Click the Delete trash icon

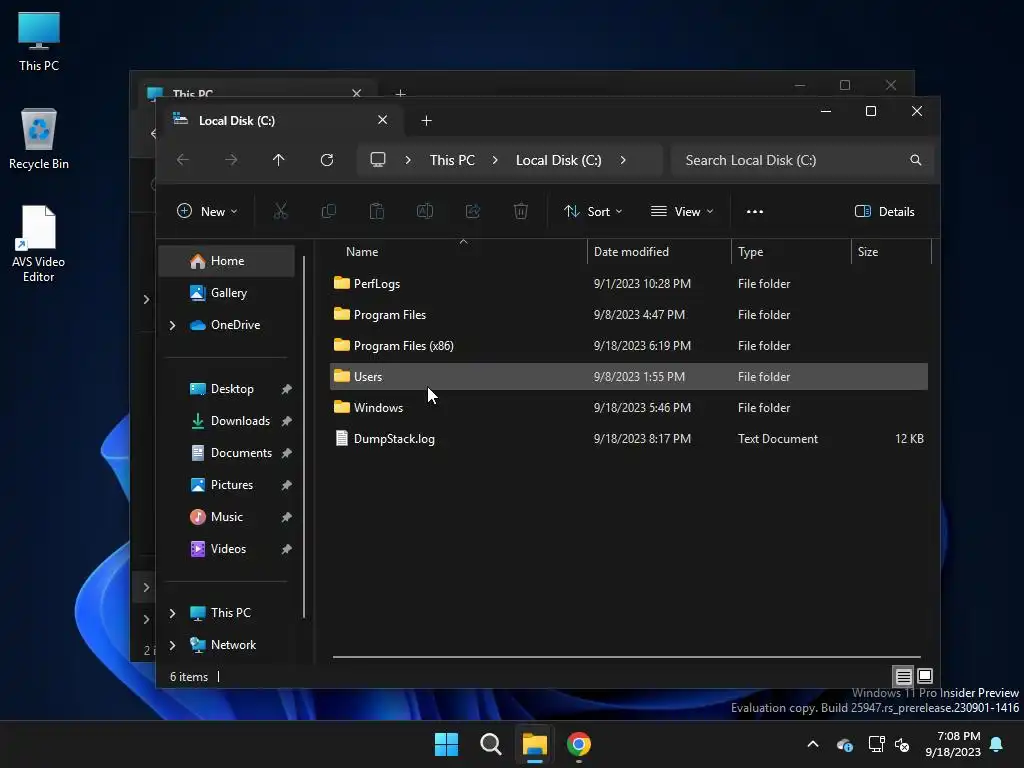[x=520, y=211]
